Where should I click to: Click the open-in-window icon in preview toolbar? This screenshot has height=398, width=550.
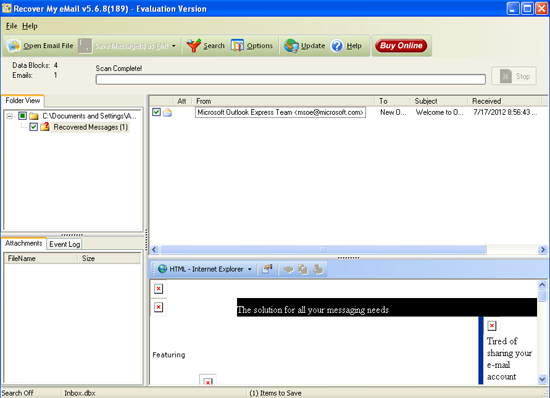[268, 269]
